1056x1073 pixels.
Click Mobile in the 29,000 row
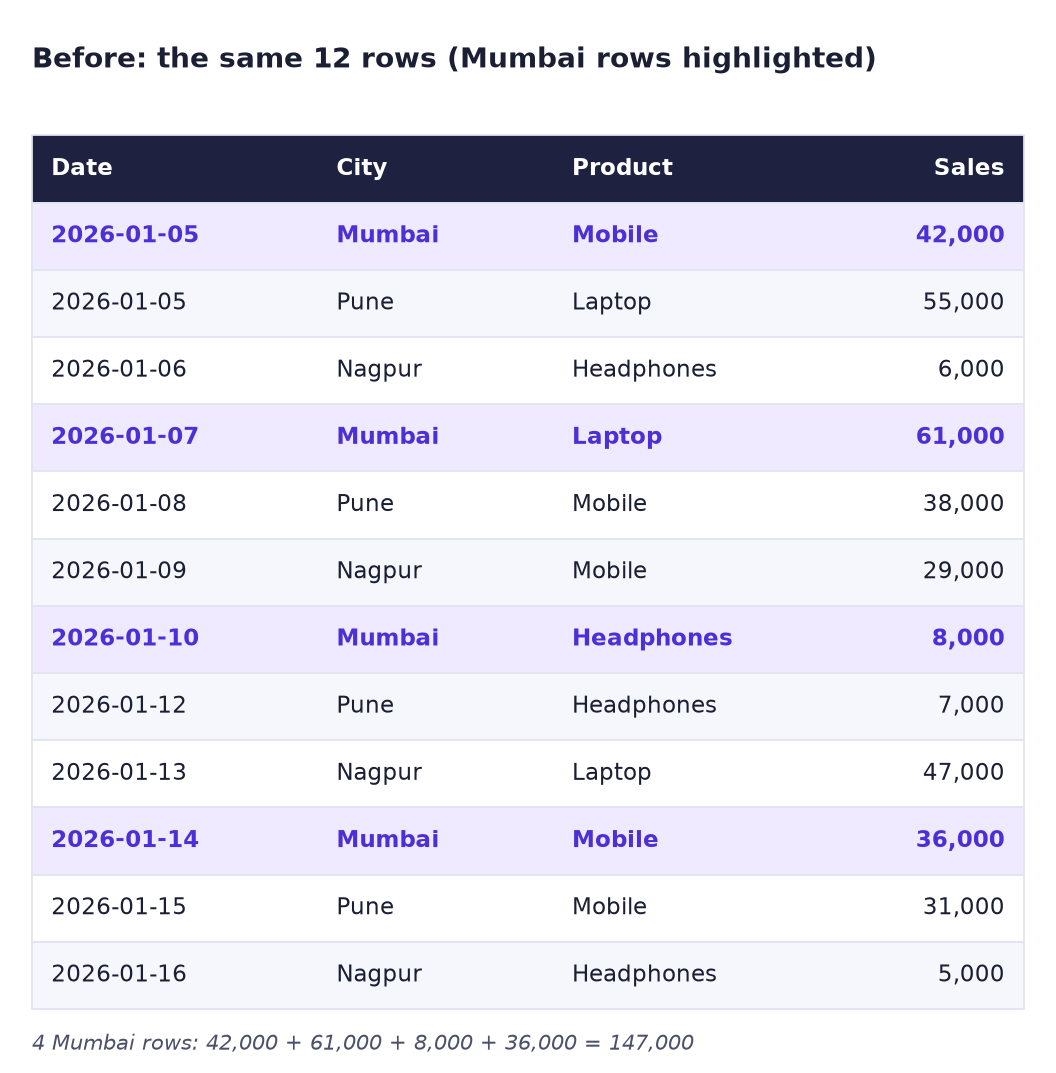[609, 570]
